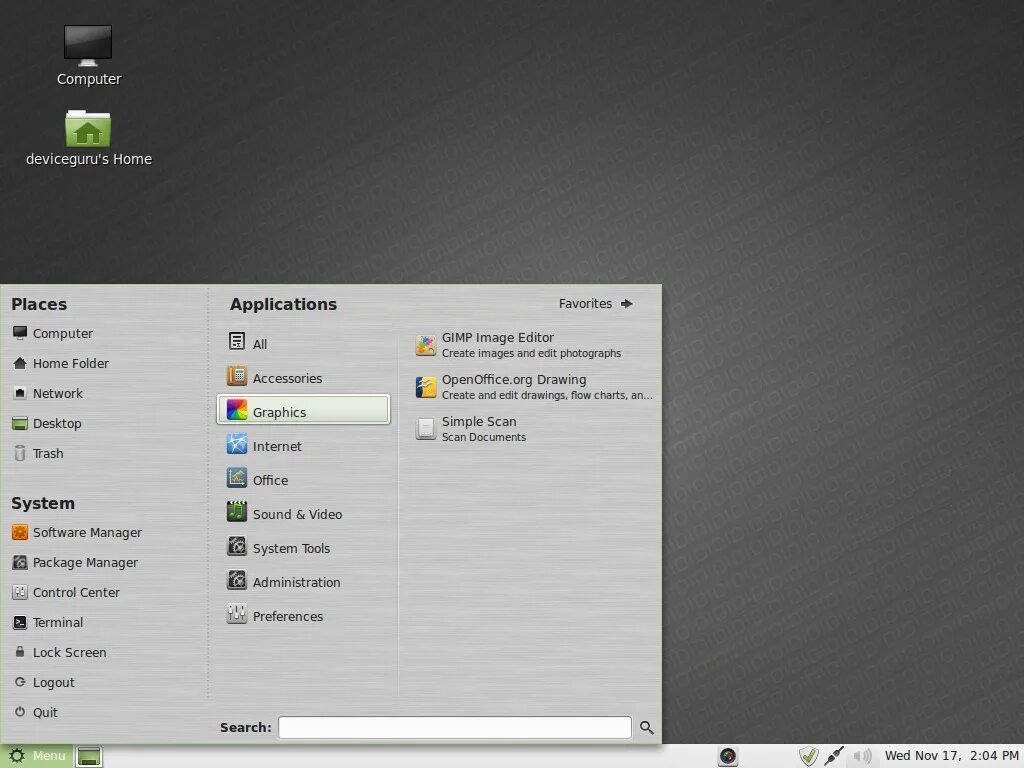Click the System Tools gear icon
The height and width of the screenshot is (768, 1024).
click(236, 546)
